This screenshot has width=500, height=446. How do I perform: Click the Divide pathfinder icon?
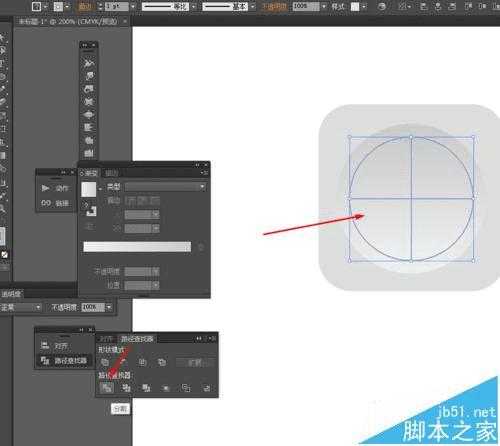pos(106,388)
